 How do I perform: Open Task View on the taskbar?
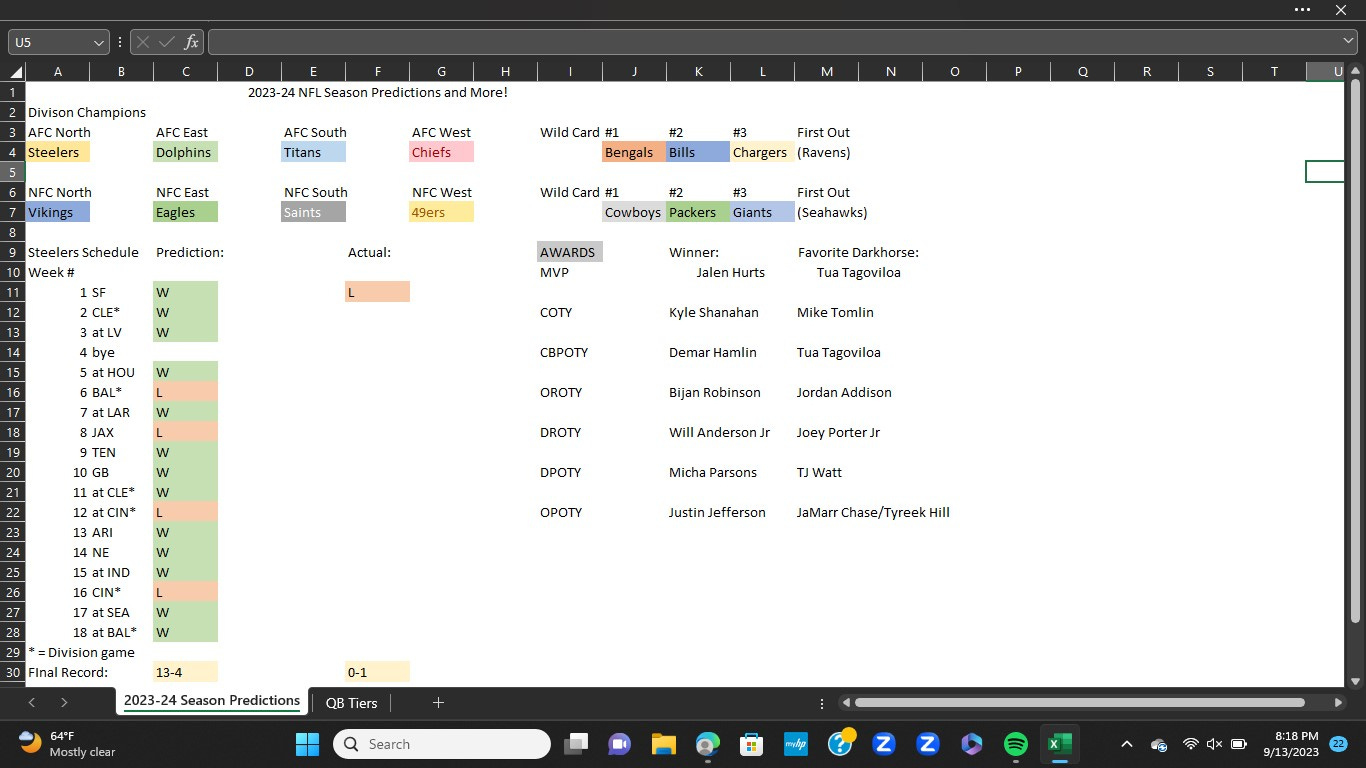pos(576,744)
